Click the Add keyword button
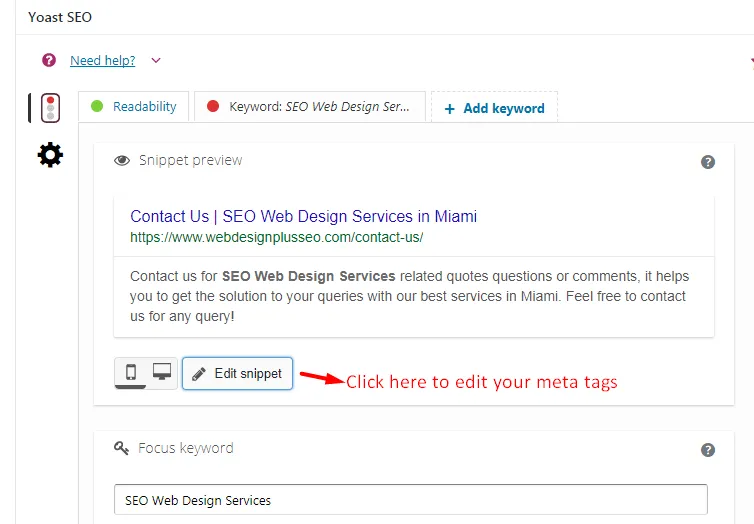The image size is (754, 524). [x=494, y=108]
